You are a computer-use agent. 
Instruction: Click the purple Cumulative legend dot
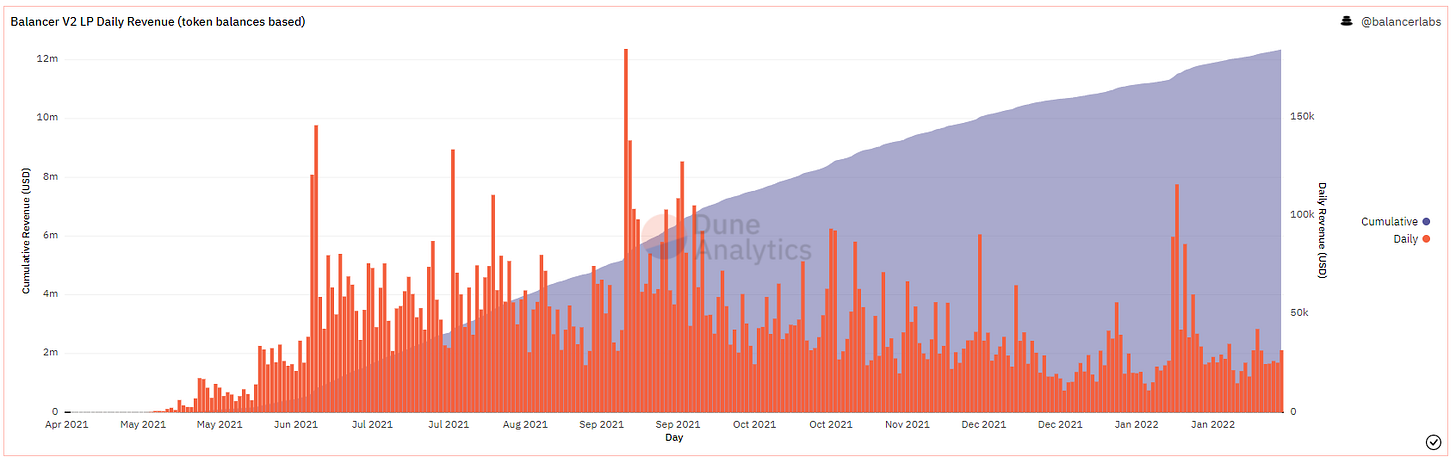click(1426, 222)
